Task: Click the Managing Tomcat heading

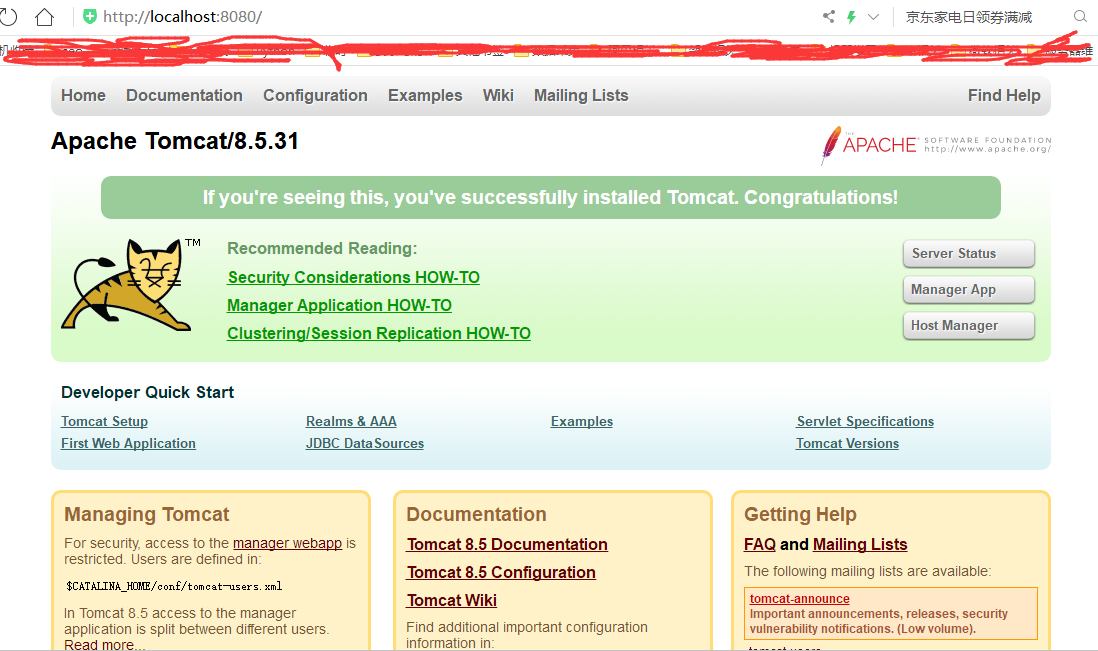Action: click(147, 514)
